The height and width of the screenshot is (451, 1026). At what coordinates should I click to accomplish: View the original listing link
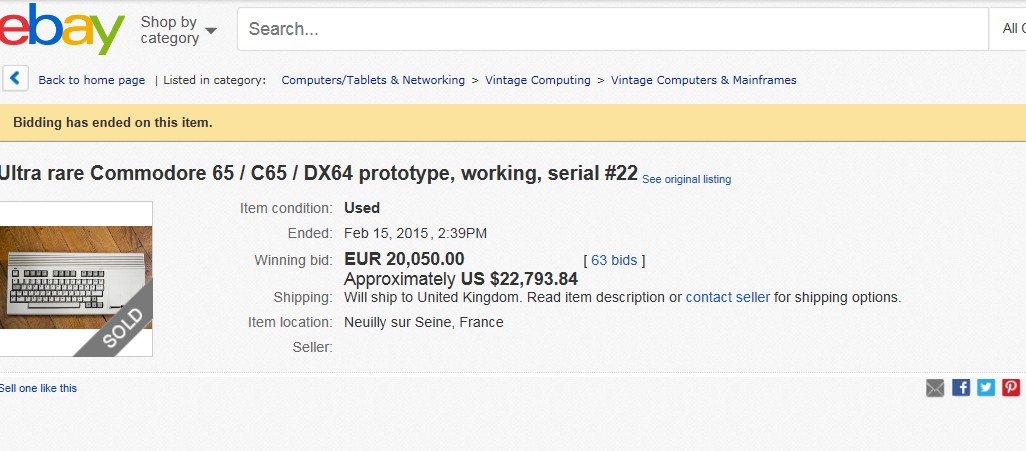(x=686, y=180)
